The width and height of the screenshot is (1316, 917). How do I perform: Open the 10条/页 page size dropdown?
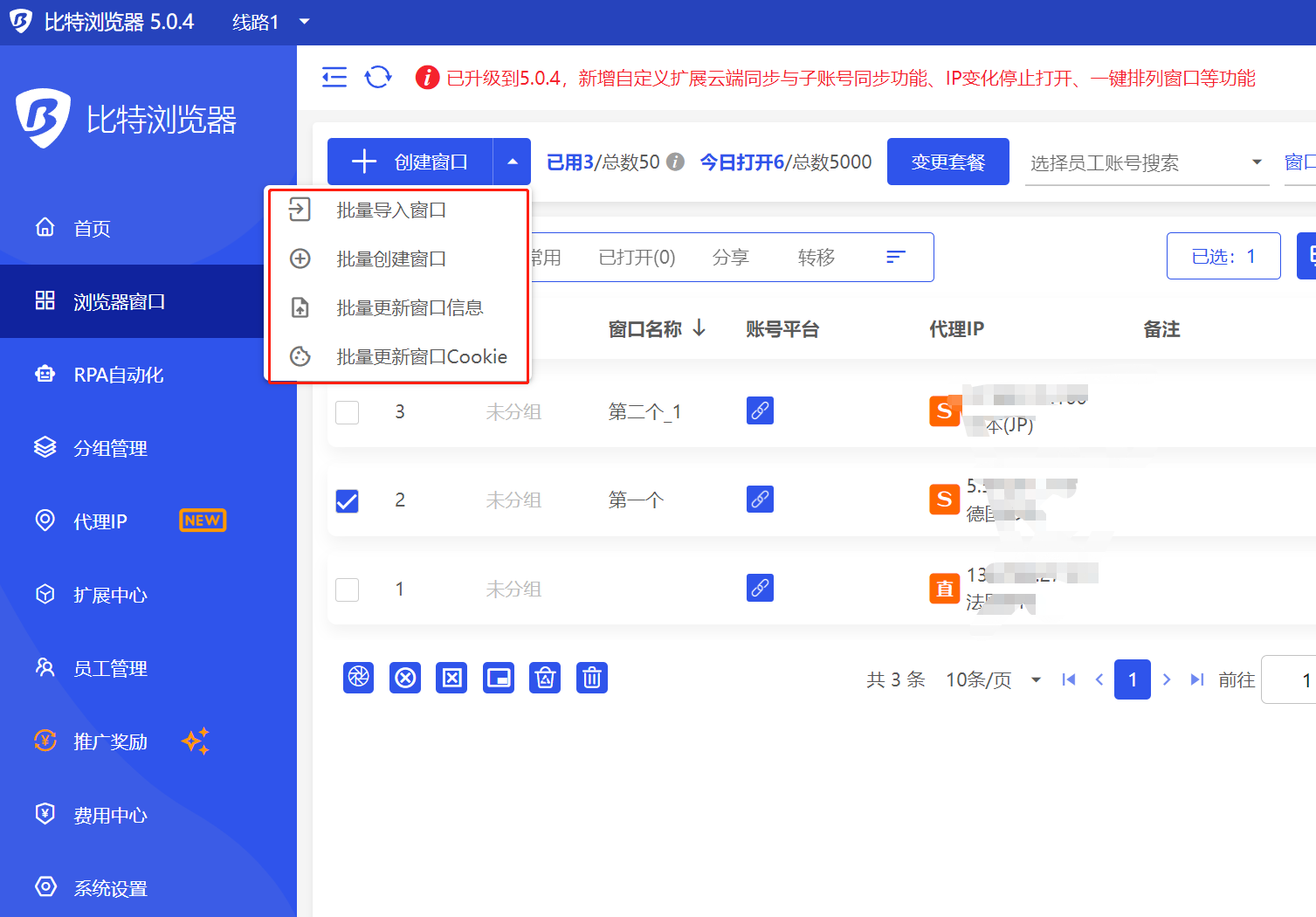coord(994,679)
